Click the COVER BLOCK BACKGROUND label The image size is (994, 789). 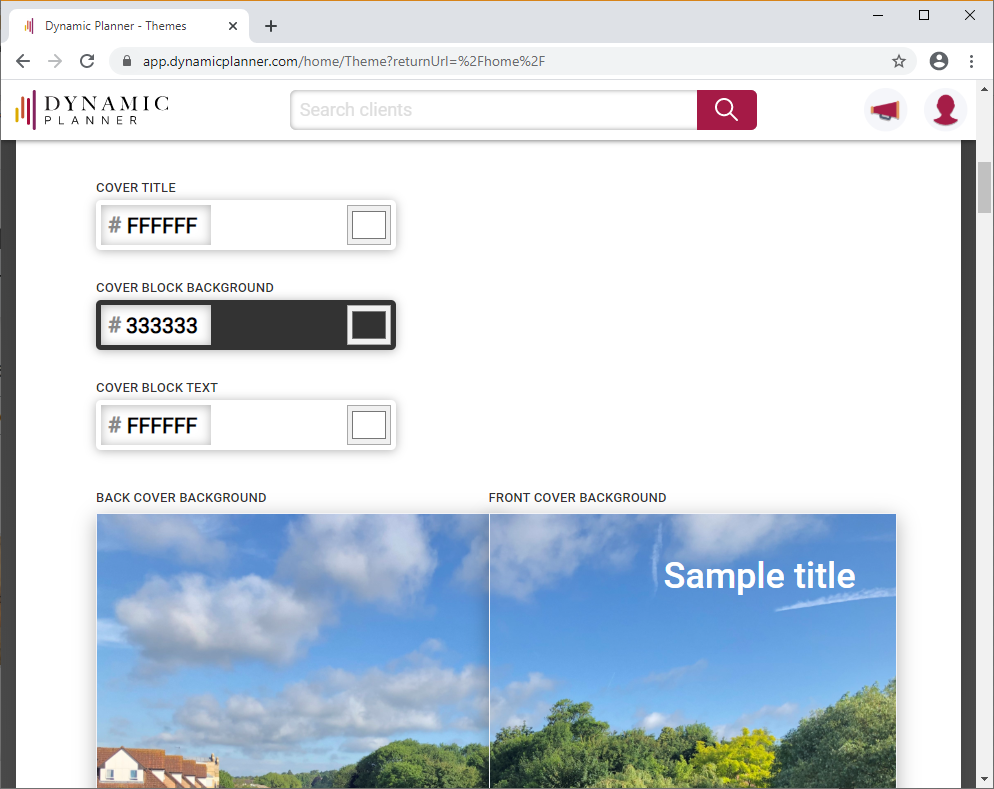(185, 288)
